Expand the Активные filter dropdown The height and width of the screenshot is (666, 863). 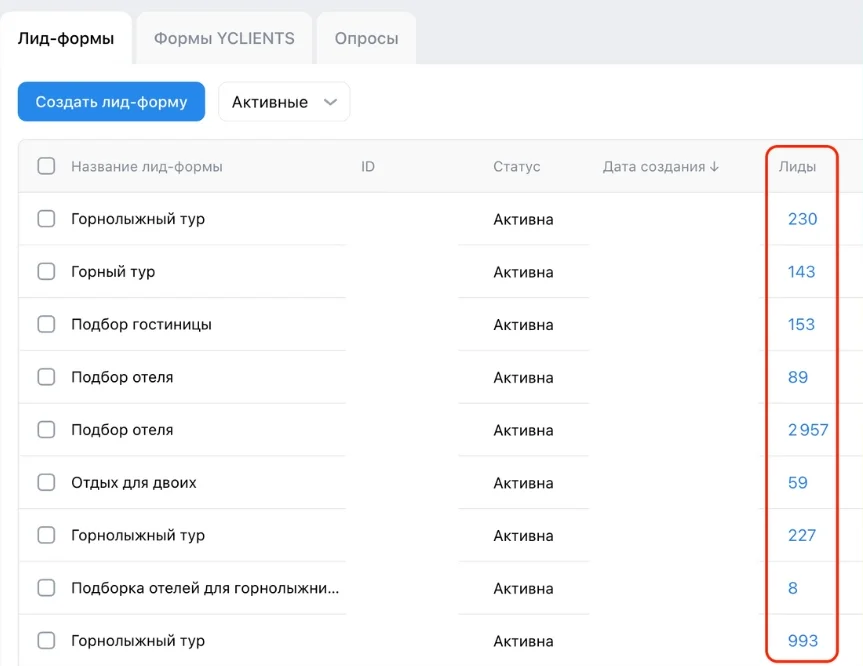tap(284, 102)
